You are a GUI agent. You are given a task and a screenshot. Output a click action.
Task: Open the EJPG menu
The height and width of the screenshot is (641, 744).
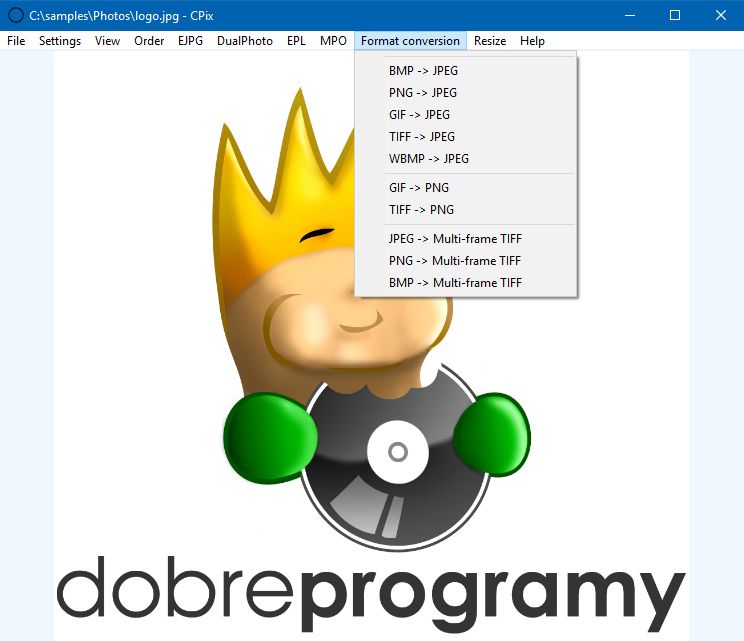190,41
